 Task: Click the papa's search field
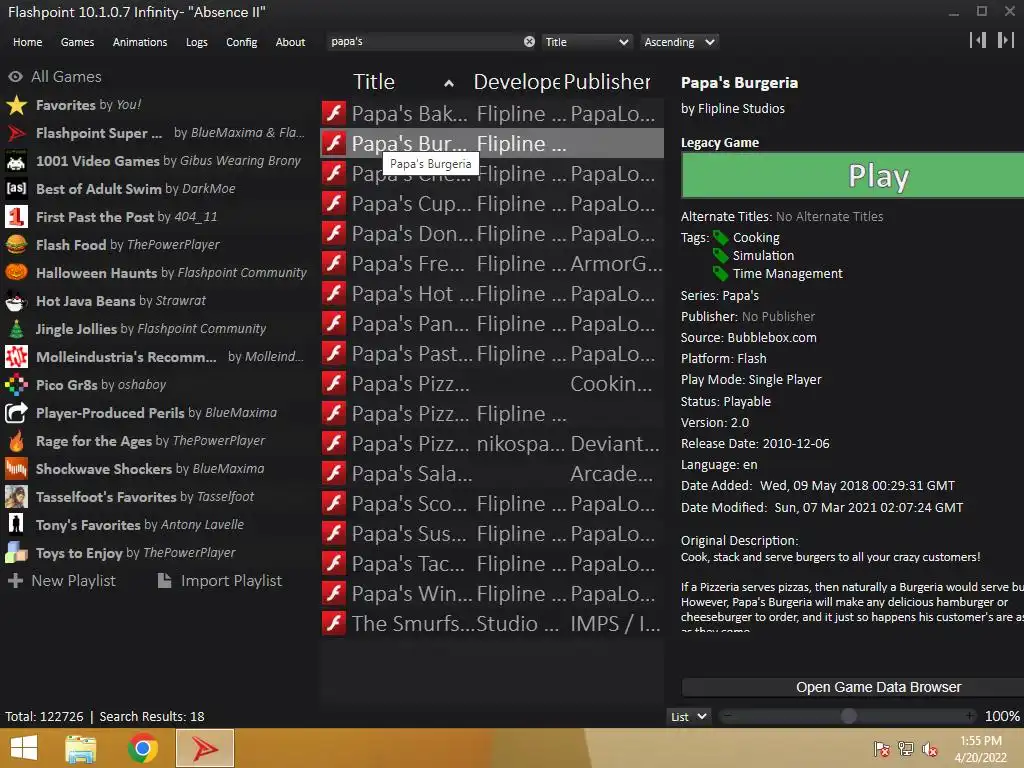click(x=424, y=42)
